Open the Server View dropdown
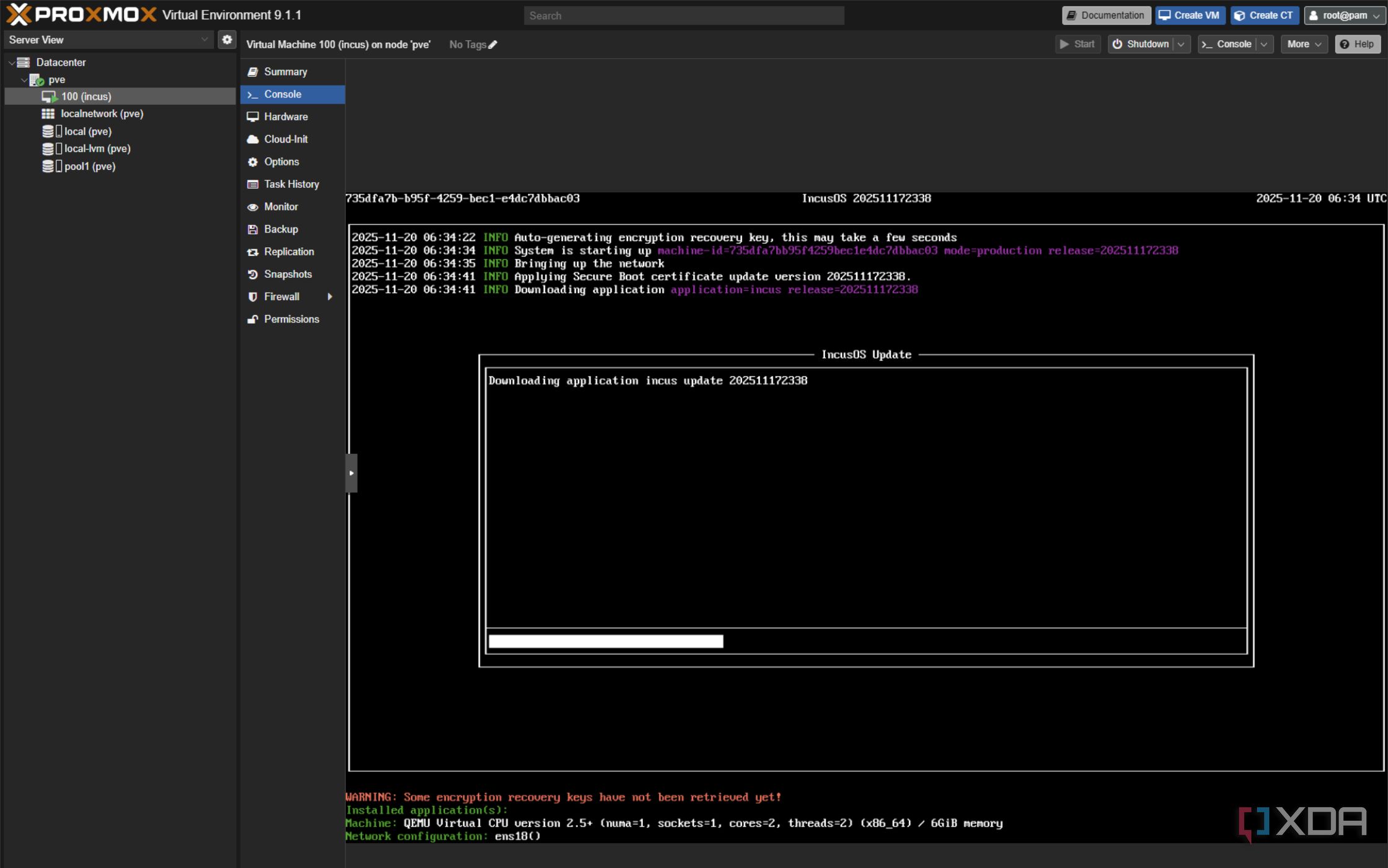This screenshot has height=868, width=1388. coord(108,40)
